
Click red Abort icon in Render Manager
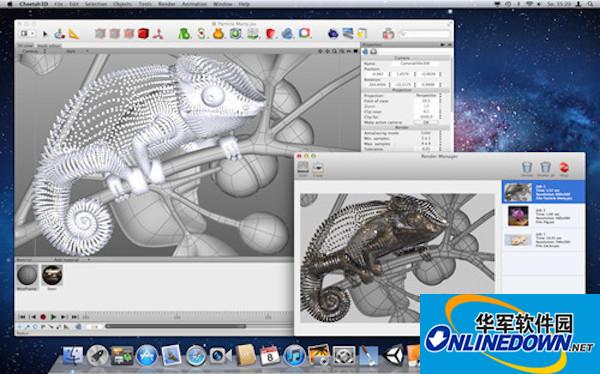point(564,169)
